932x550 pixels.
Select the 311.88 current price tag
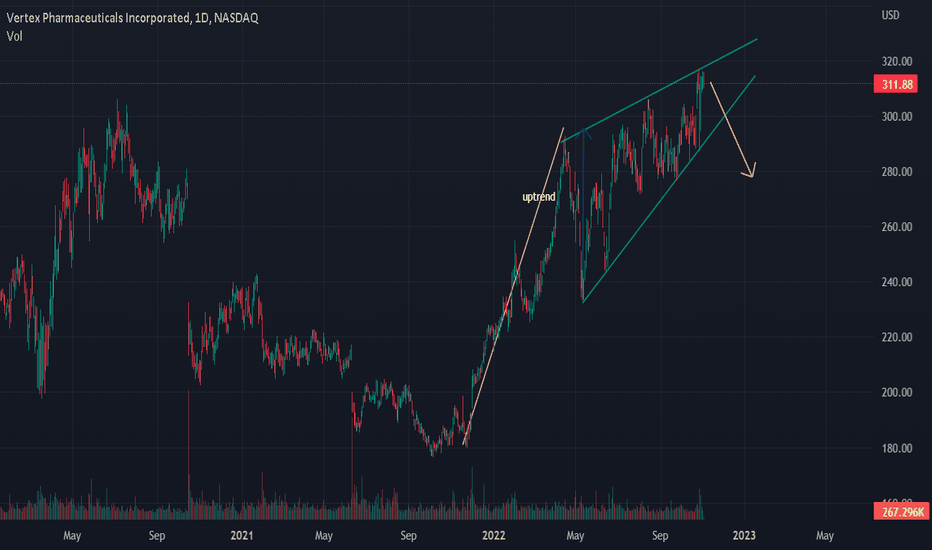(x=896, y=84)
